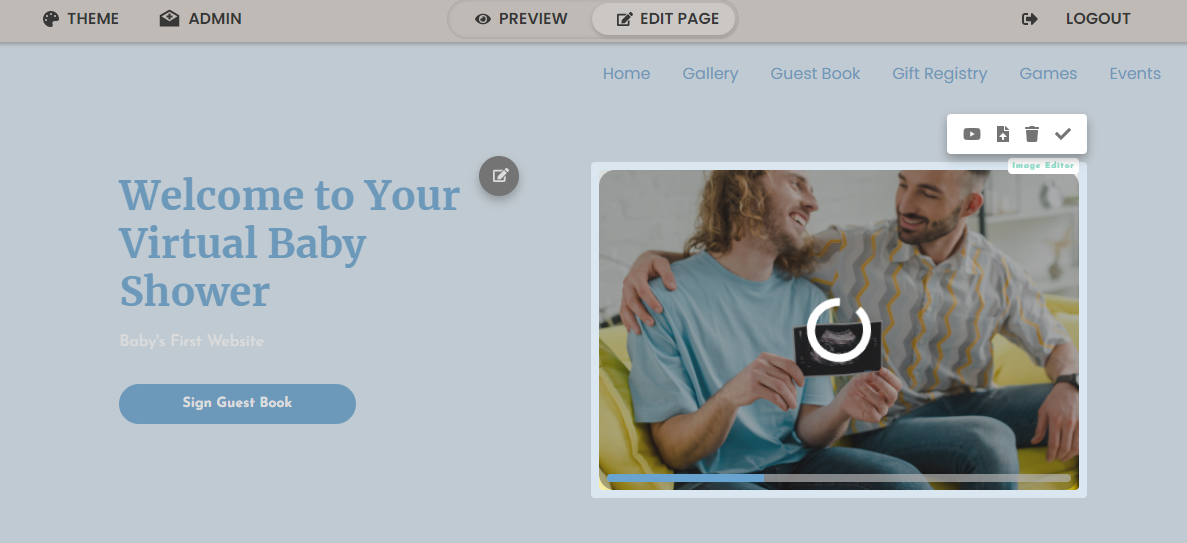Confirm image changes with the checkmark icon
Screen dimensions: 1187x543
1063,134
